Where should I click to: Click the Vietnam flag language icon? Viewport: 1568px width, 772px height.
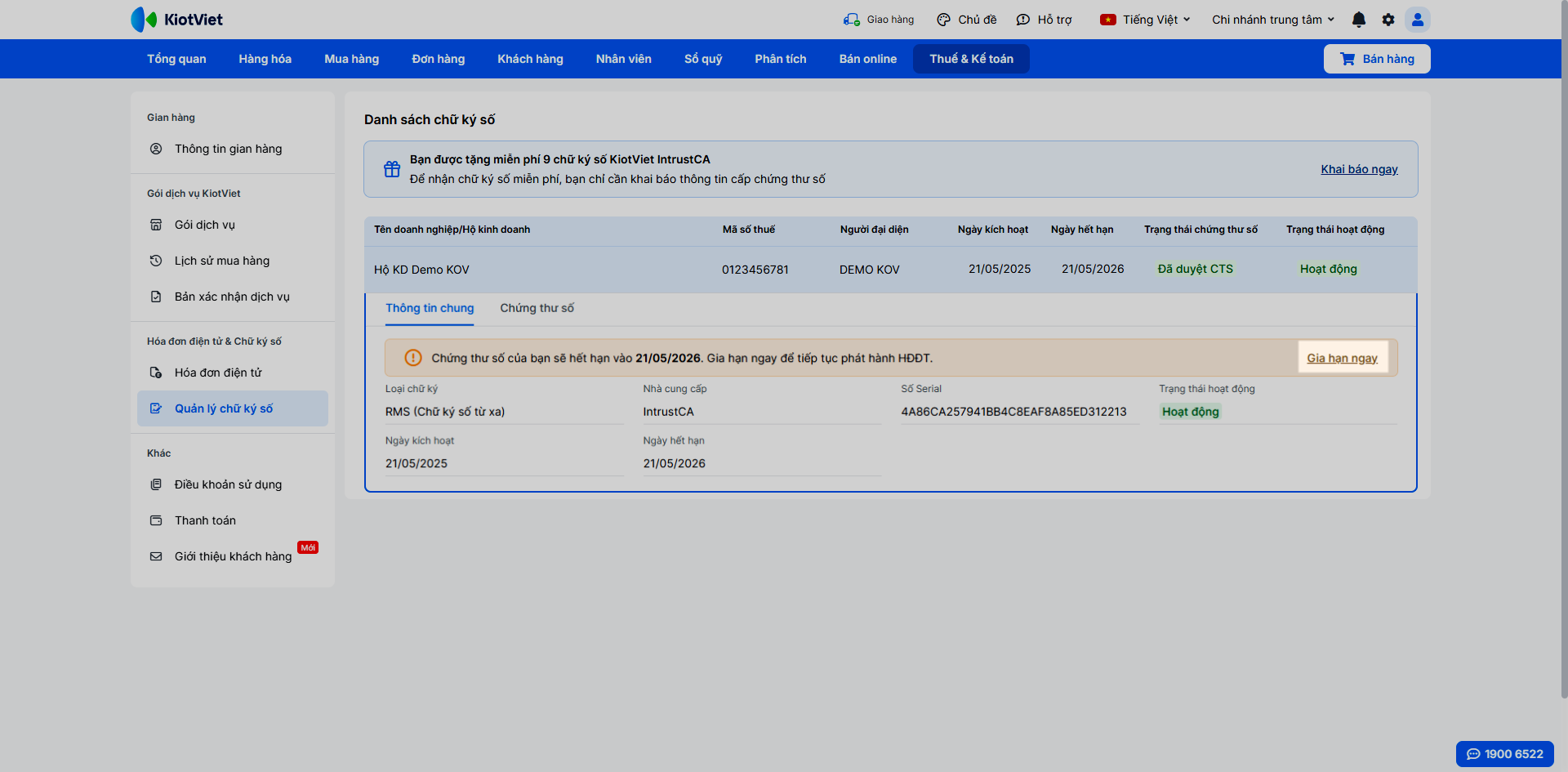pyautogui.click(x=1108, y=20)
